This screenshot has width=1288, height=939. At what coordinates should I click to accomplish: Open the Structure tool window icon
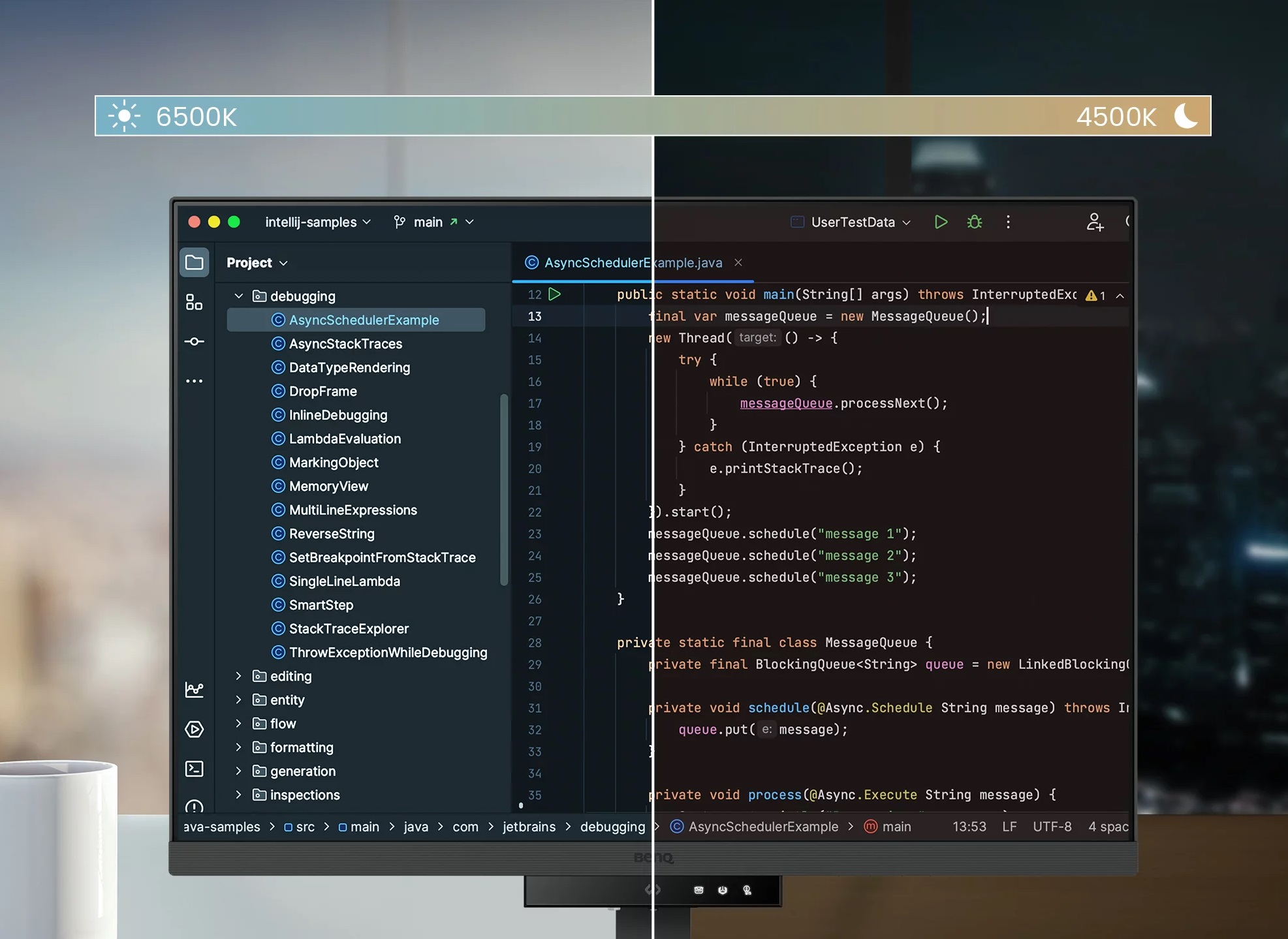click(195, 302)
